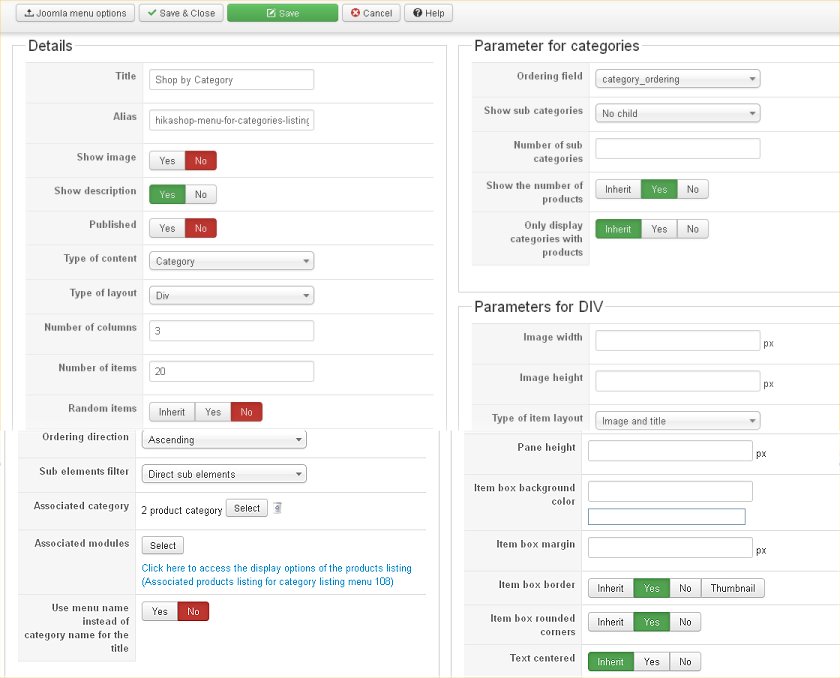Set Item box border to Yes
Screen dimensions: 840x678
coord(652,588)
